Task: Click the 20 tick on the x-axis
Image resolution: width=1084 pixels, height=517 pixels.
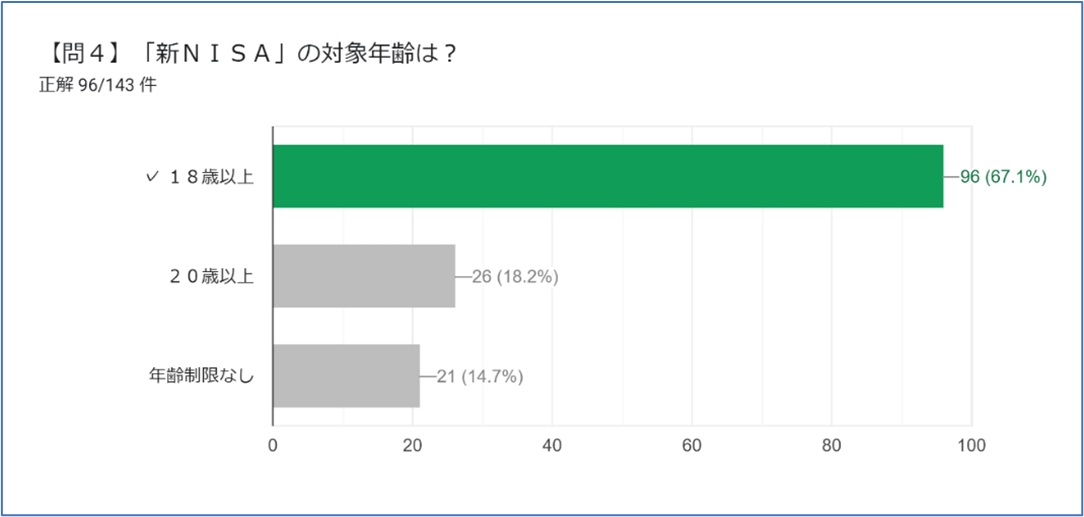Action: point(412,446)
